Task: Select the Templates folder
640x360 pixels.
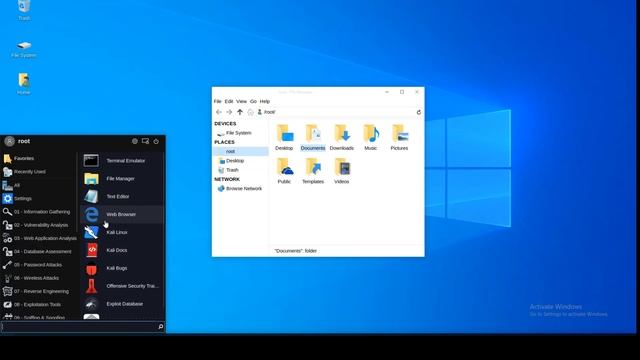Action: coord(313,171)
